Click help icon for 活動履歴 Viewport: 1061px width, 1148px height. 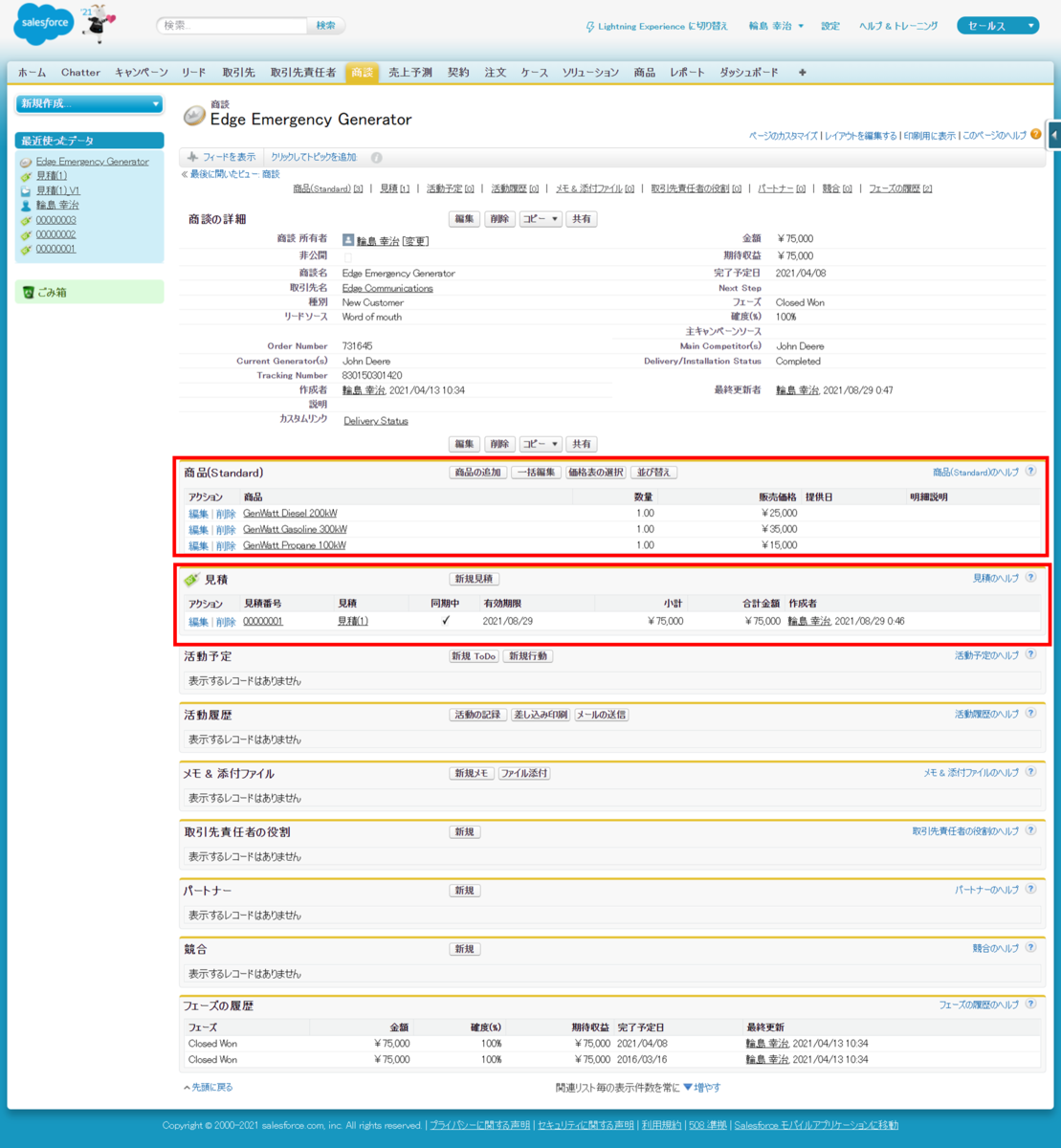click(x=1030, y=714)
